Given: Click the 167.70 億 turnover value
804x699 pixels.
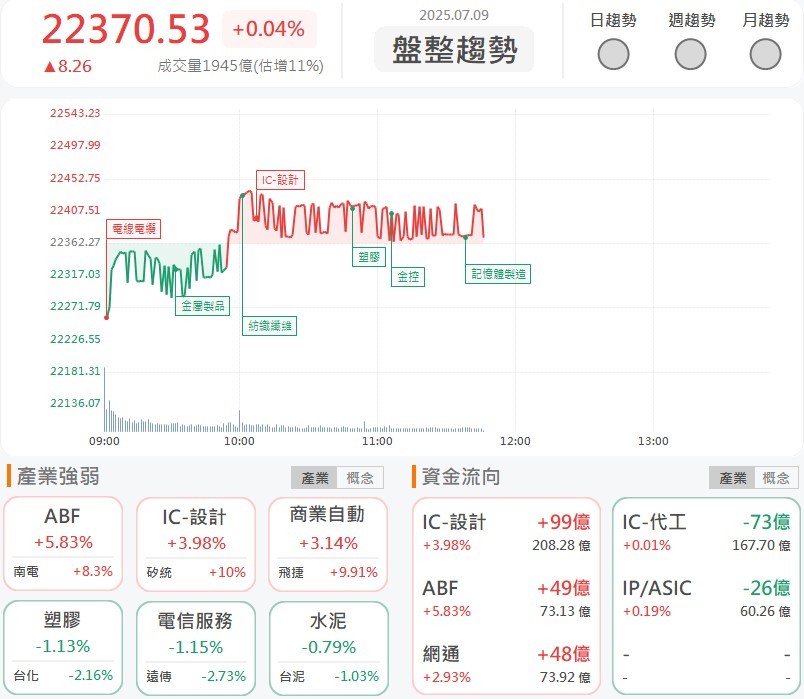Looking at the screenshot, I should 761,545.
